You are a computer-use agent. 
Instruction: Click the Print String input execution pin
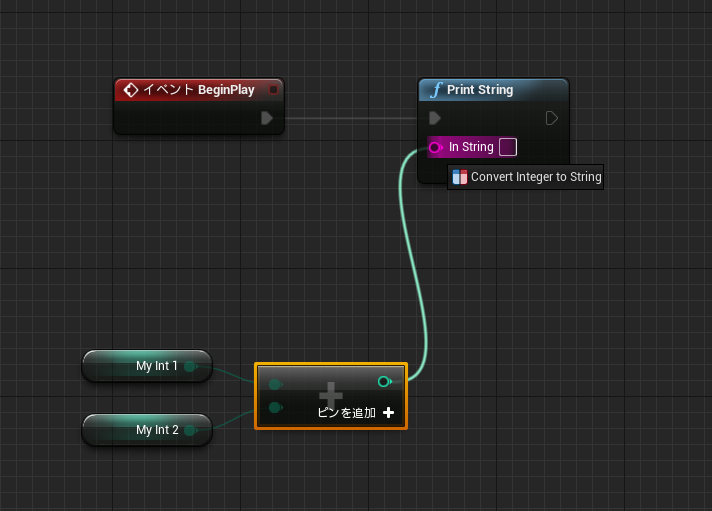pos(435,118)
